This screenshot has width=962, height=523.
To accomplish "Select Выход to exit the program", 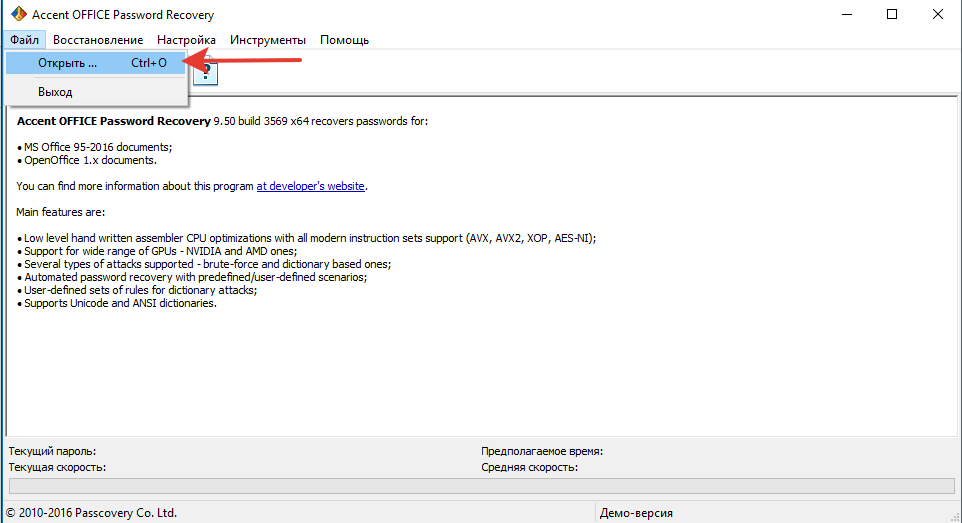I will (55, 92).
